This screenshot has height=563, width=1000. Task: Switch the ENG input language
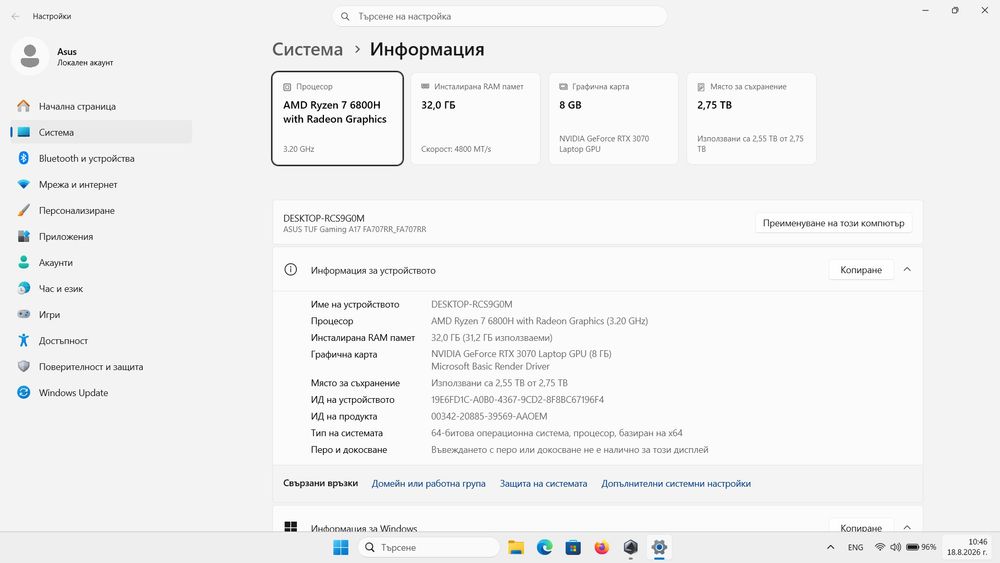(855, 547)
